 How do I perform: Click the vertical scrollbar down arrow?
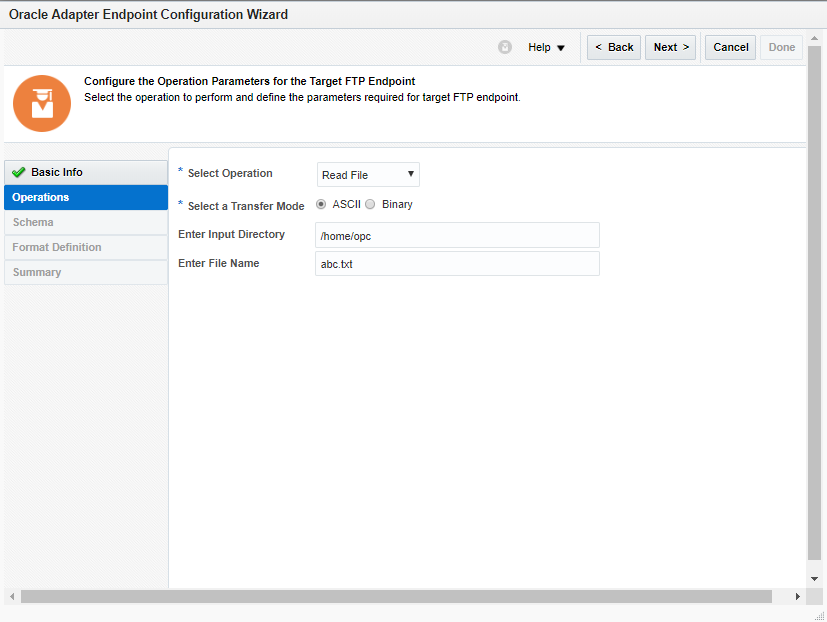pos(814,579)
